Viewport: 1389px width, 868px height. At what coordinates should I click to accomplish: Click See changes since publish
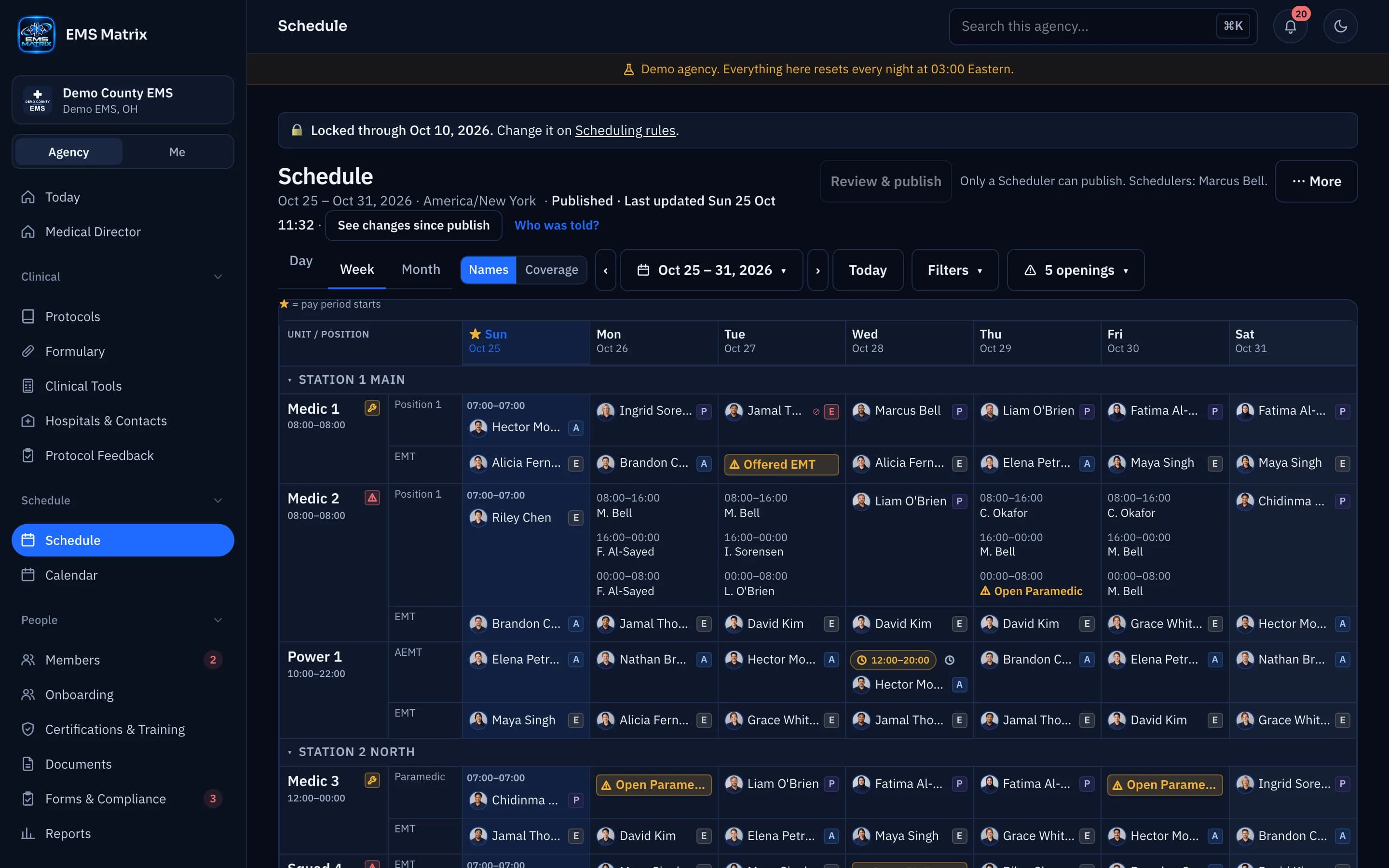pyautogui.click(x=413, y=225)
